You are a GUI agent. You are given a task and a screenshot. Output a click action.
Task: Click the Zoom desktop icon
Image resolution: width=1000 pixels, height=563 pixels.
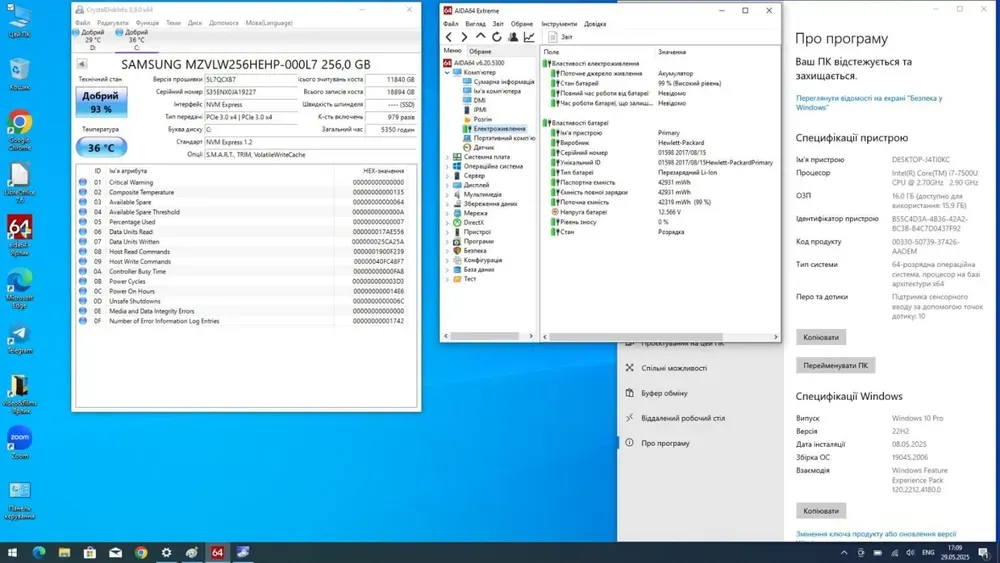pyautogui.click(x=19, y=441)
